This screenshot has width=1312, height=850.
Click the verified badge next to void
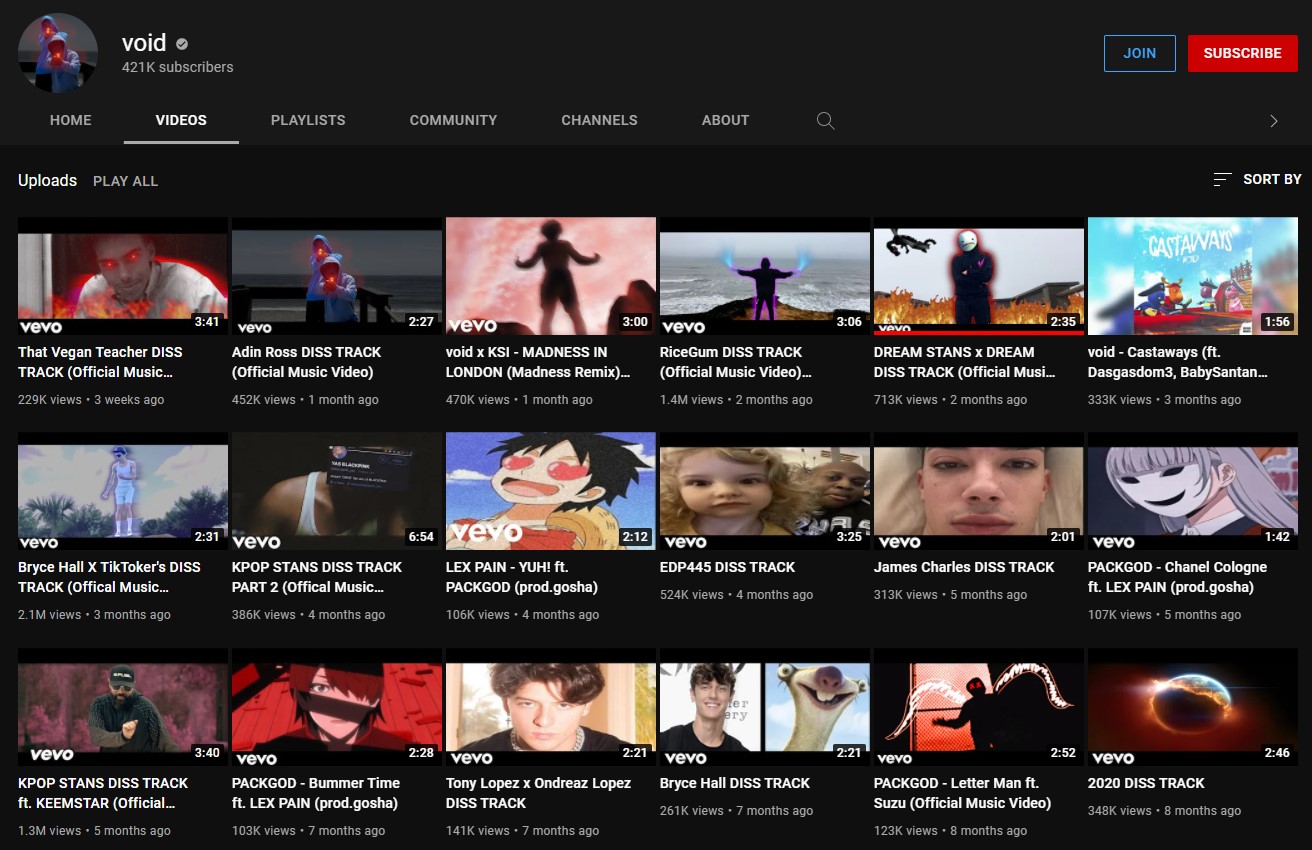click(x=182, y=44)
